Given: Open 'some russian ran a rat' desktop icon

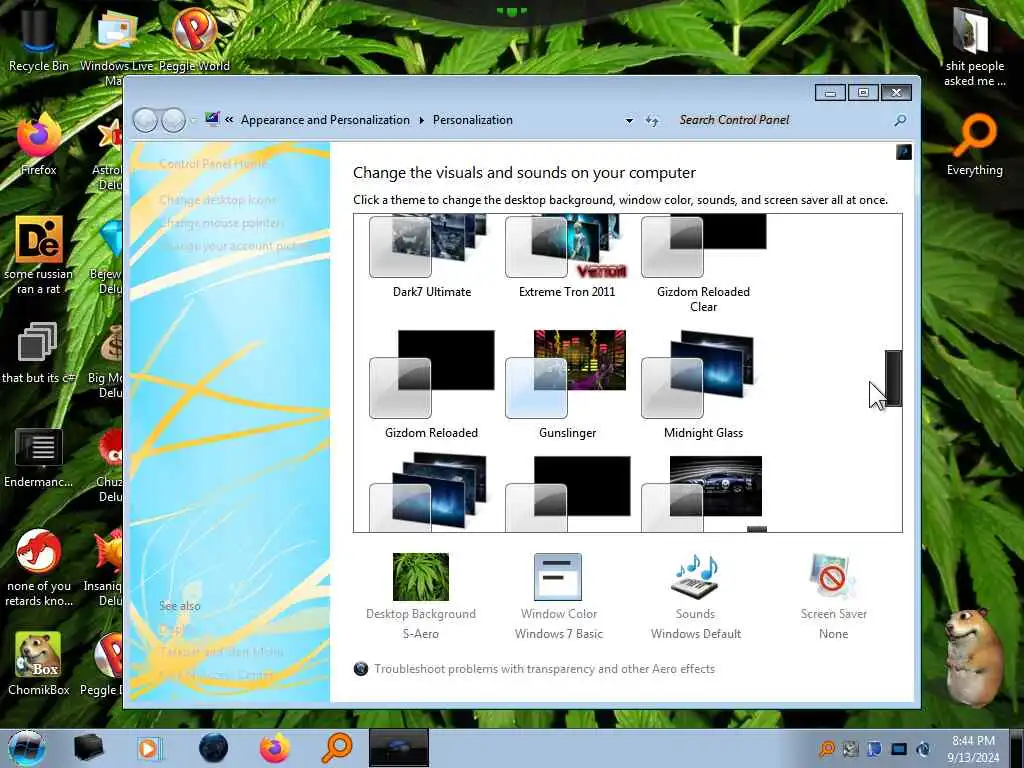Looking at the screenshot, I should pyautogui.click(x=39, y=256).
